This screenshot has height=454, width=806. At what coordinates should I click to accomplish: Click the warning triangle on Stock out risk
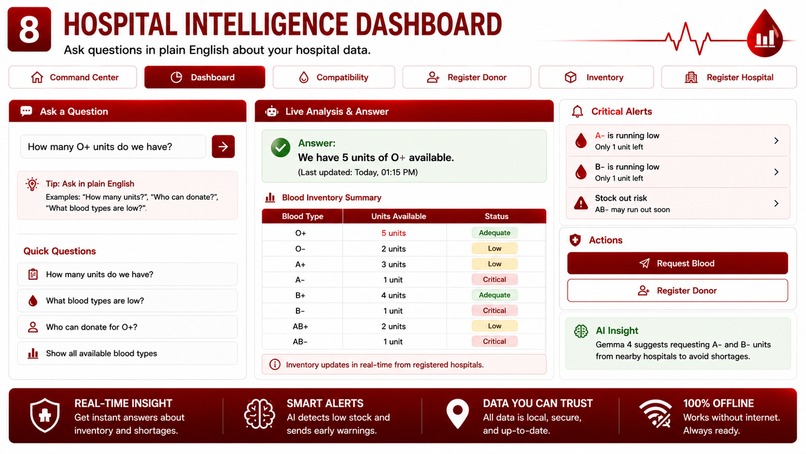pos(581,203)
